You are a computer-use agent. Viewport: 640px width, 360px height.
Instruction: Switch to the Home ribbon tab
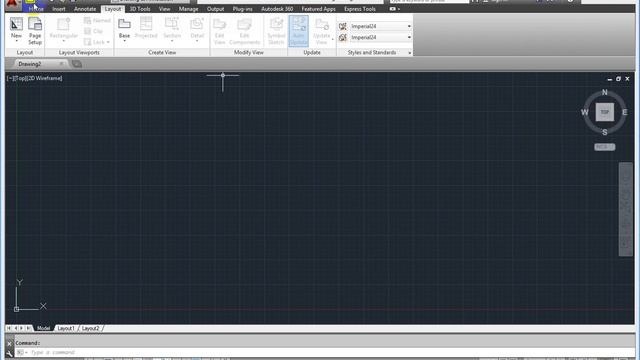(x=36, y=9)
